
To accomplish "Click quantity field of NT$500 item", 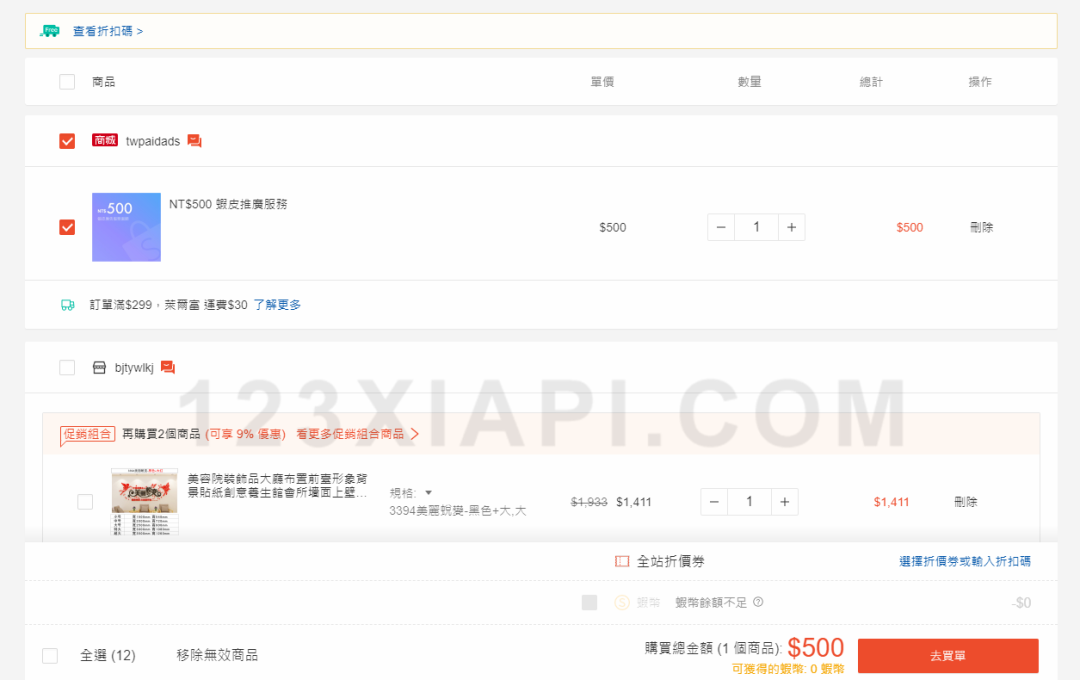I will [756, 227].
